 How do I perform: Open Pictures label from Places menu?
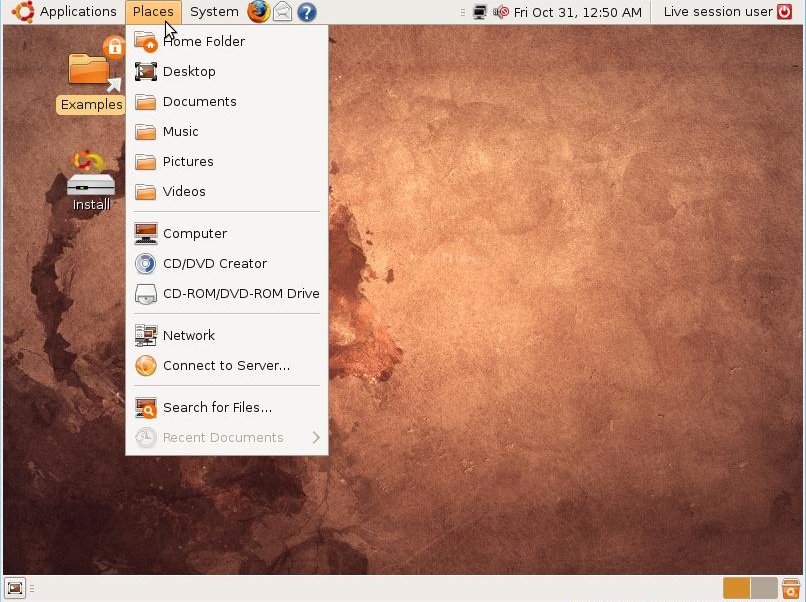pyautogui.click(x=188, y=161)
